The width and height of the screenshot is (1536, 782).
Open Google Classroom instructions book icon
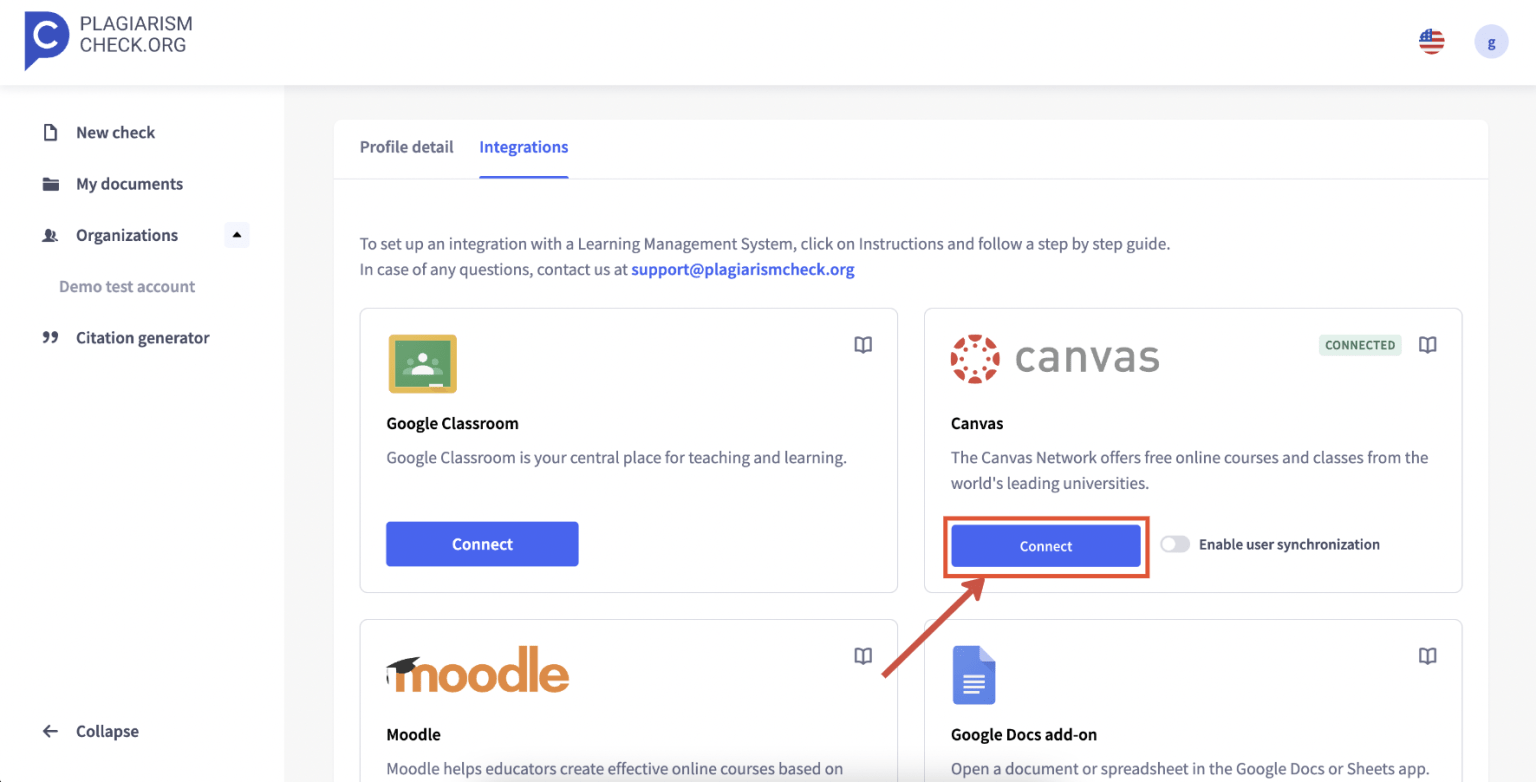pyautogui.click(x=863, y=345)
